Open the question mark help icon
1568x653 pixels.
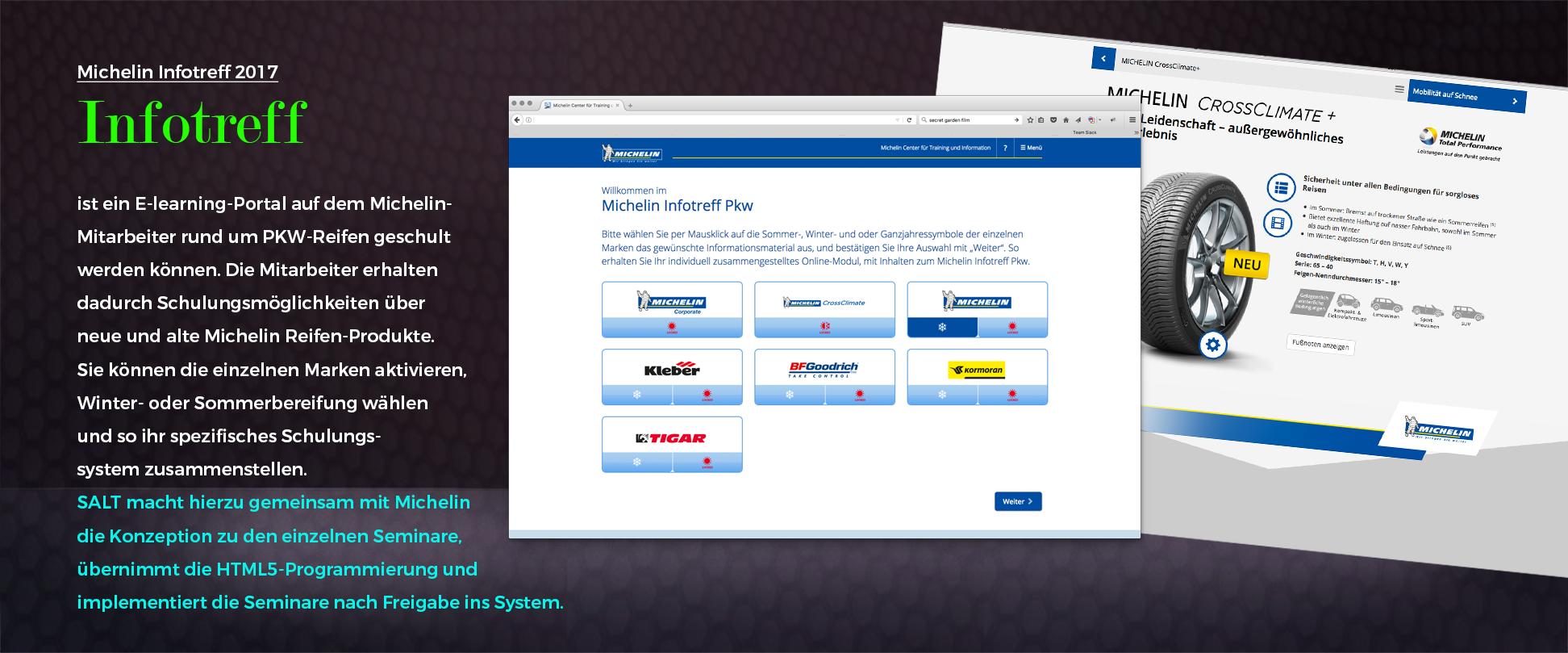1005,148
